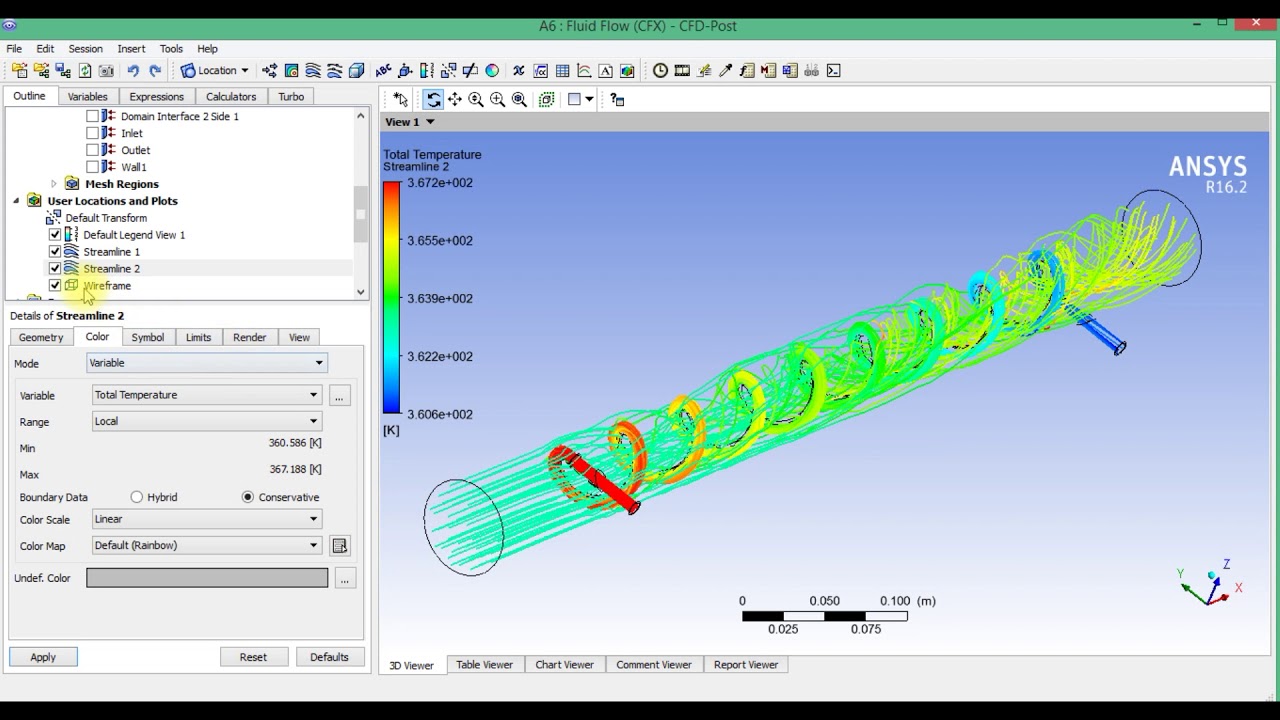This screenshot has width=1280, height=720.
Task: Uncheck Streamline 2 visibility
Action: [55, 269]
